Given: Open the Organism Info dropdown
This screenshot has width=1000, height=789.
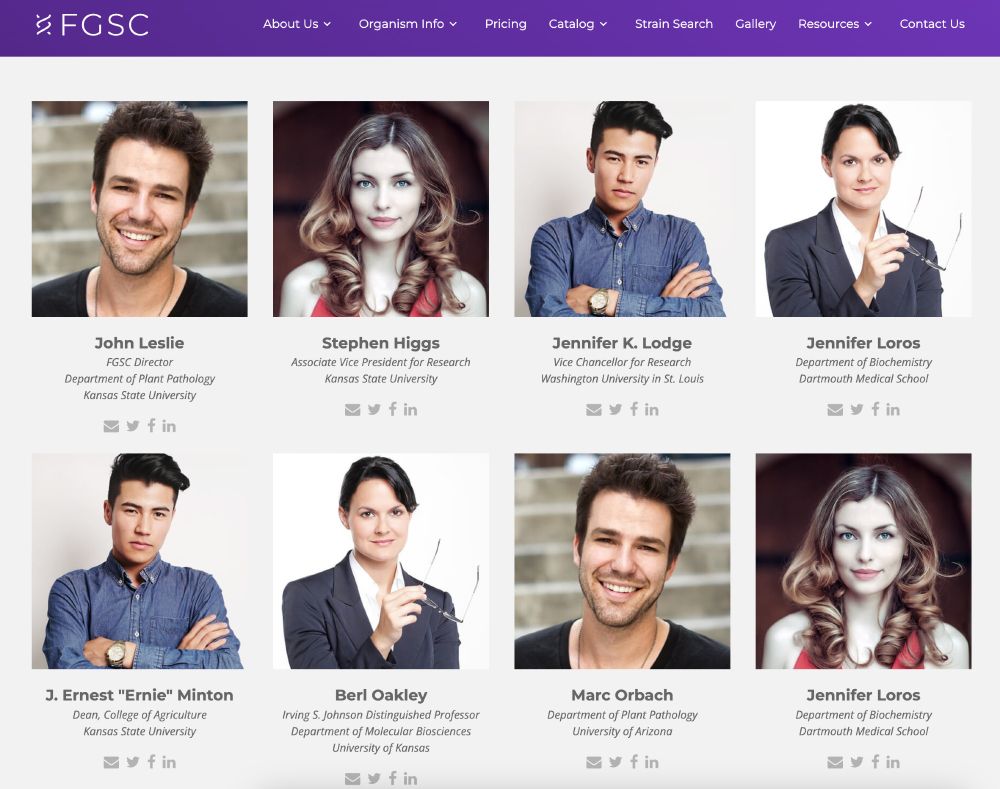Looking at the screenshot, I should coord(408,24).
